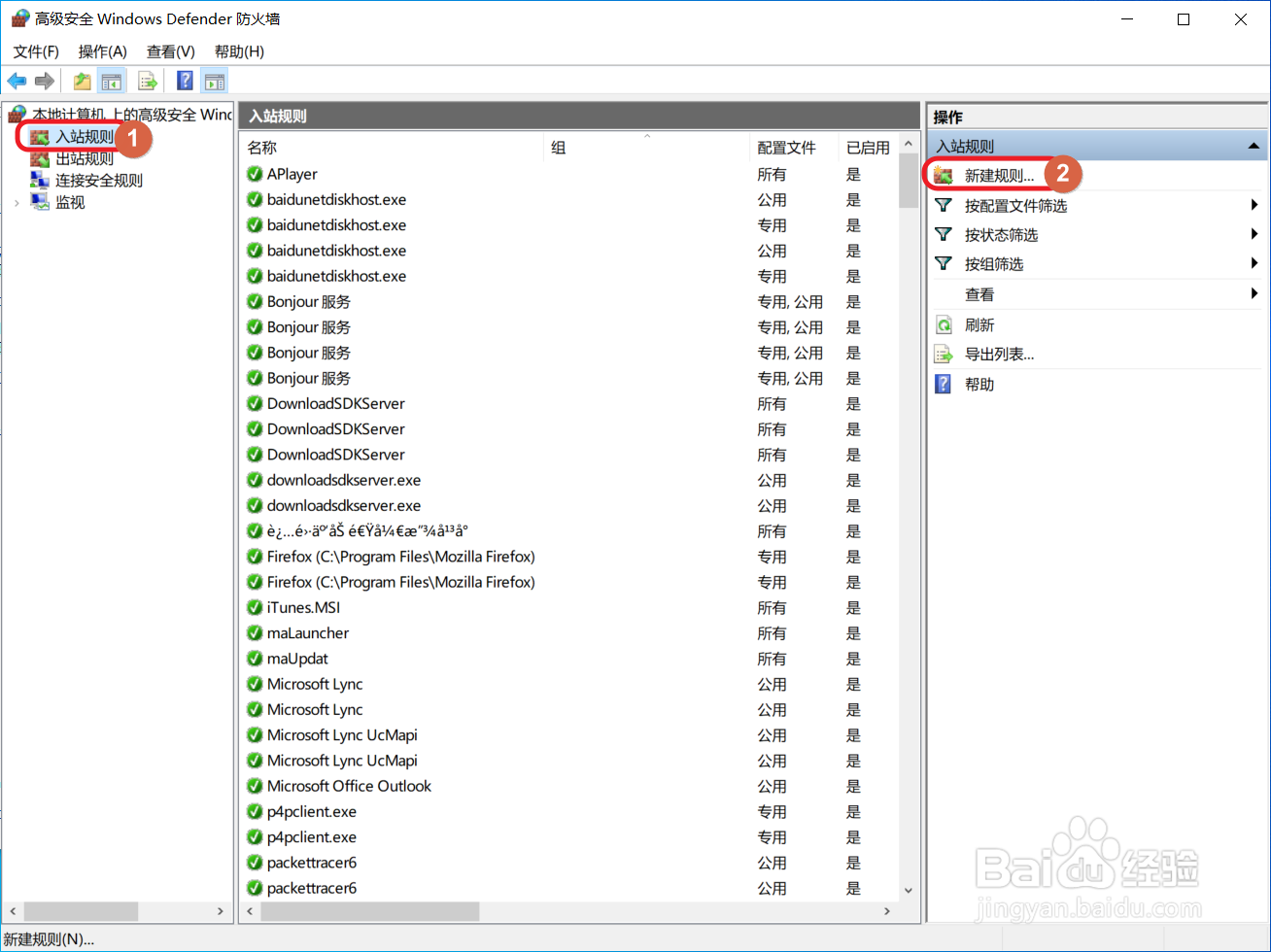
Task: Open help via the blue question mark toolbar icon
Action: [186, 81]
